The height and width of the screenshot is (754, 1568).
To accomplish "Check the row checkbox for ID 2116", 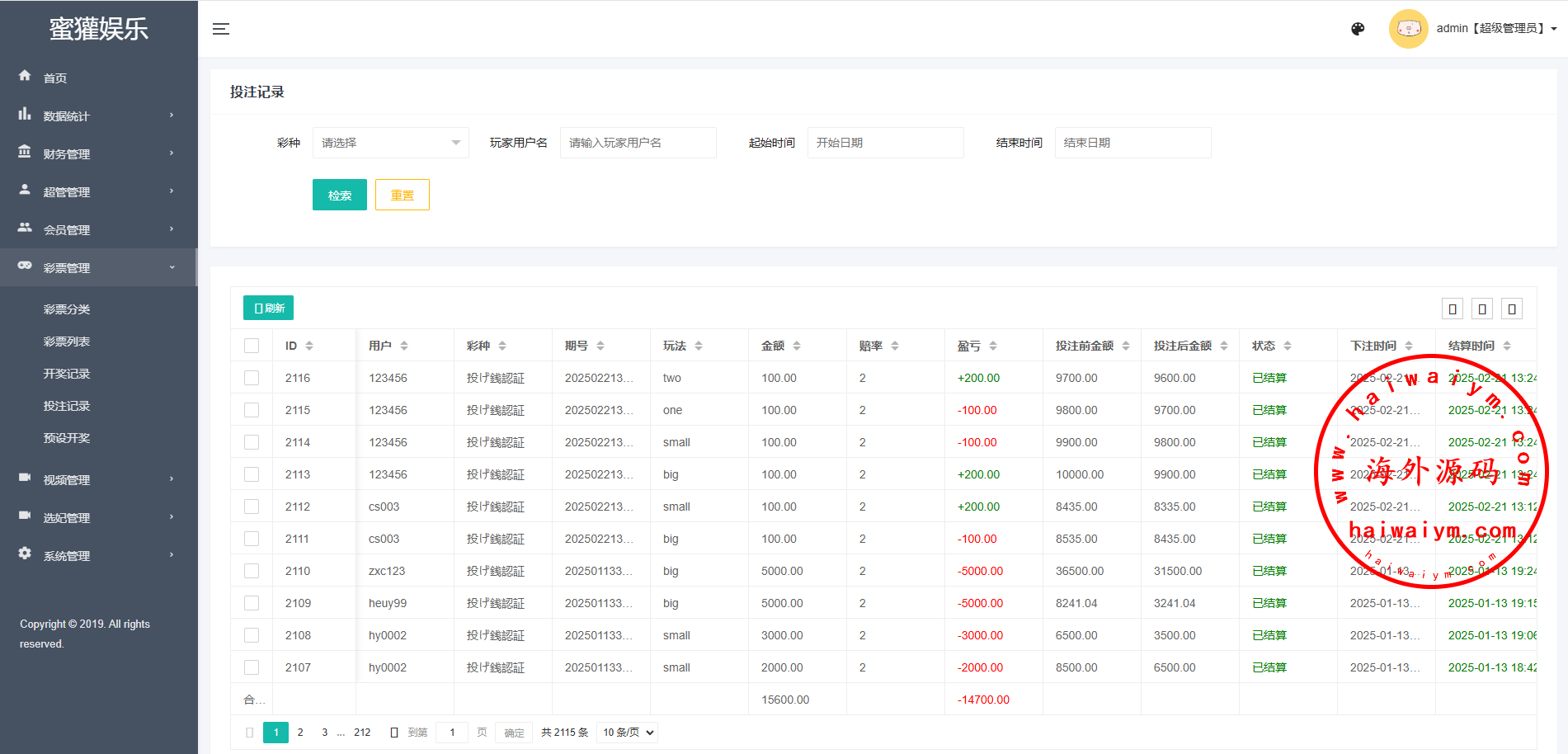I will click(x=252, y=378).
